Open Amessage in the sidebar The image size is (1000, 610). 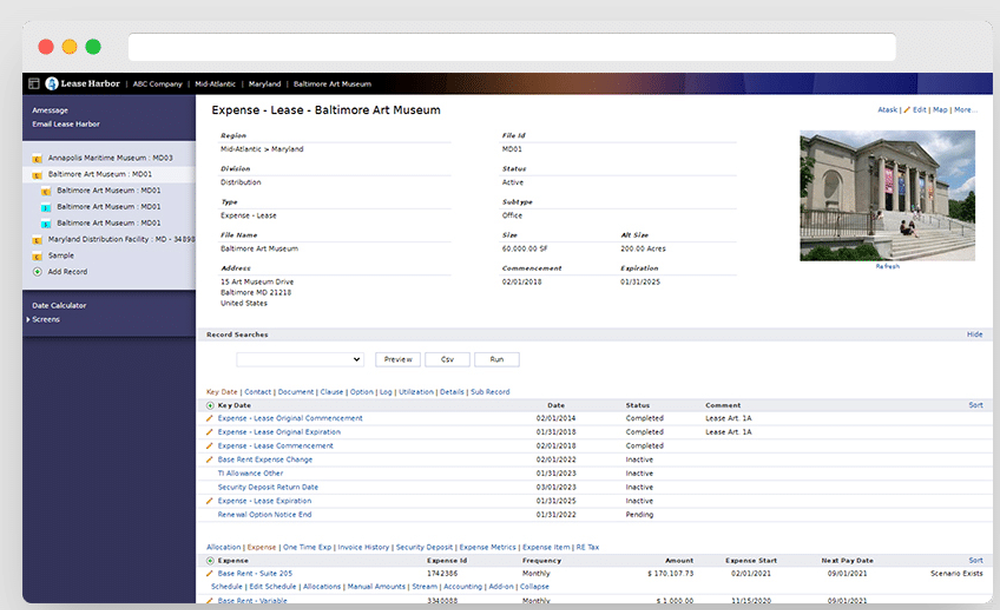(50, 110)
